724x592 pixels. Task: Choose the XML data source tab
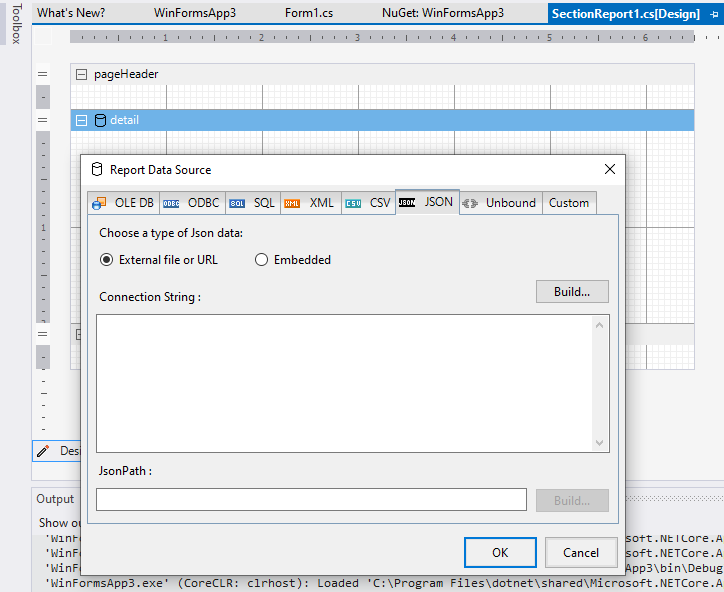[310, 202]
